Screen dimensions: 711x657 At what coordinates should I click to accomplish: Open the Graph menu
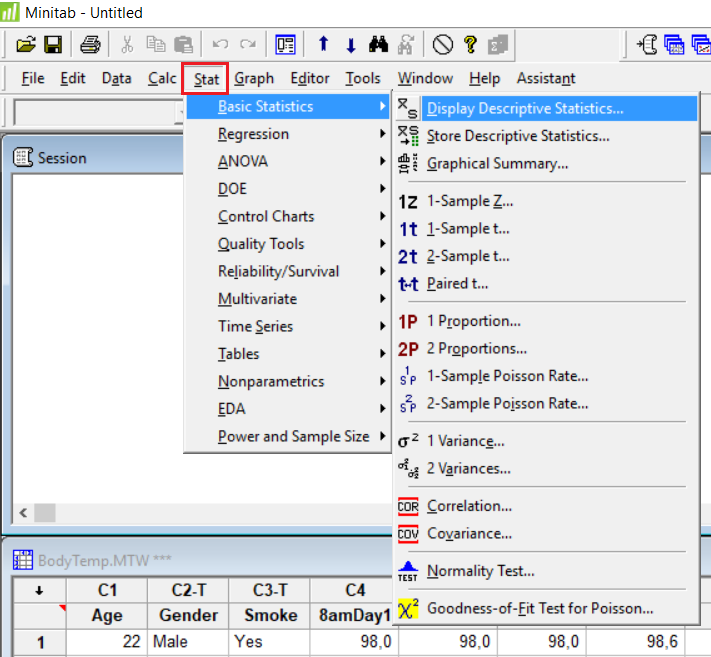(254, 78)
